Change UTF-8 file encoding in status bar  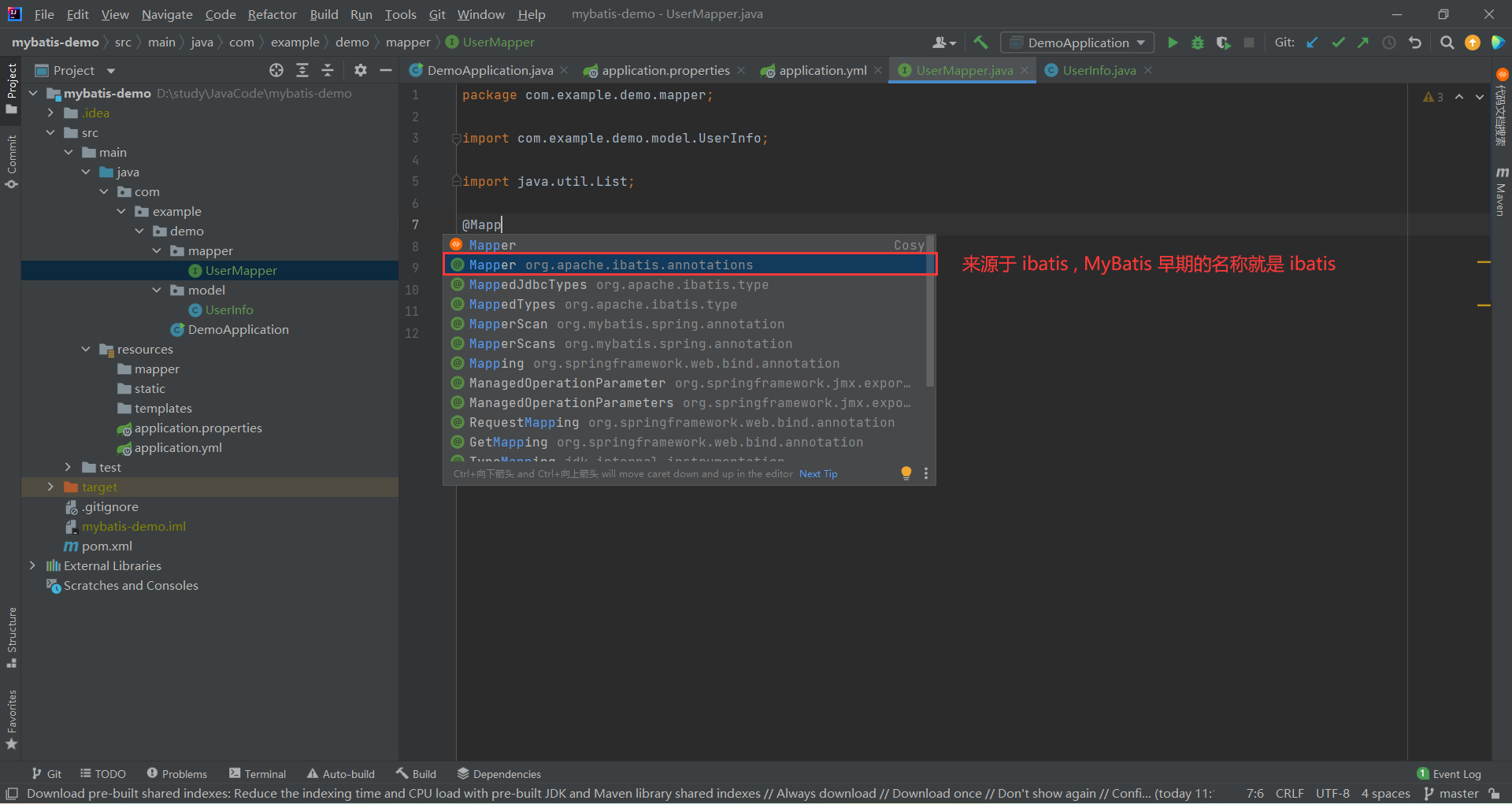coord(1332,793)
